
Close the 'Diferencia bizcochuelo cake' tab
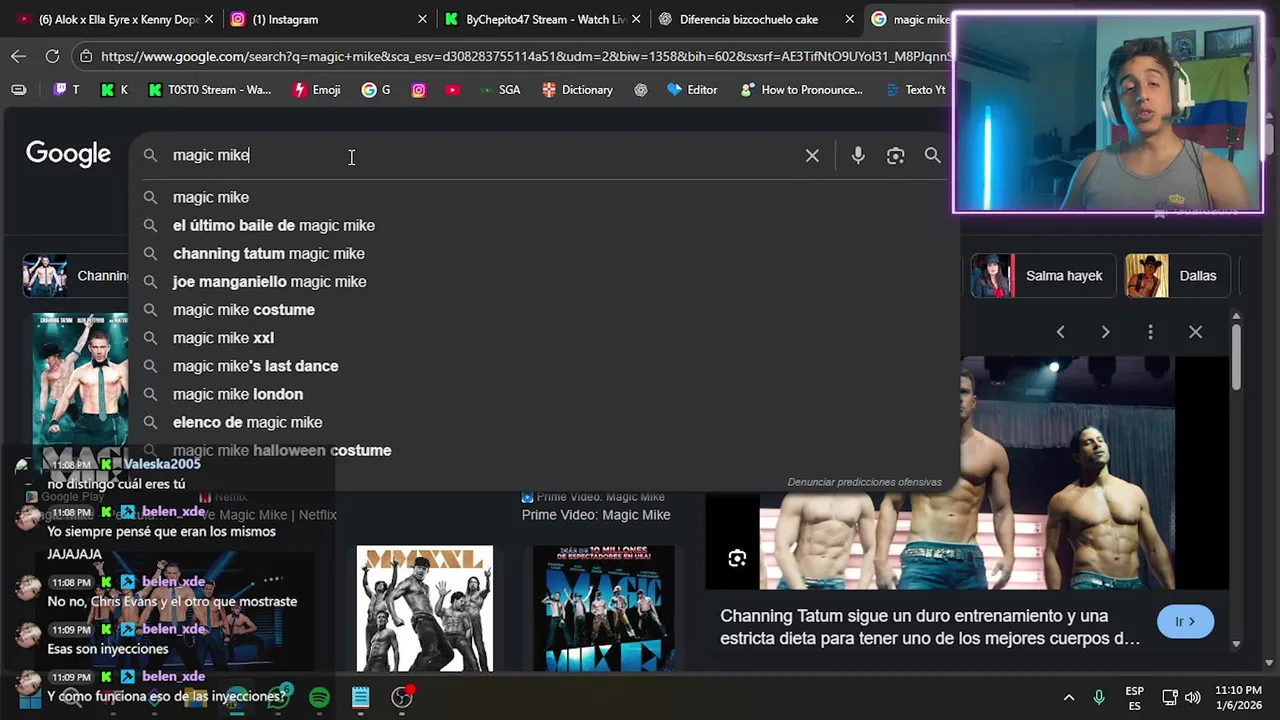(x=849, y=19)
